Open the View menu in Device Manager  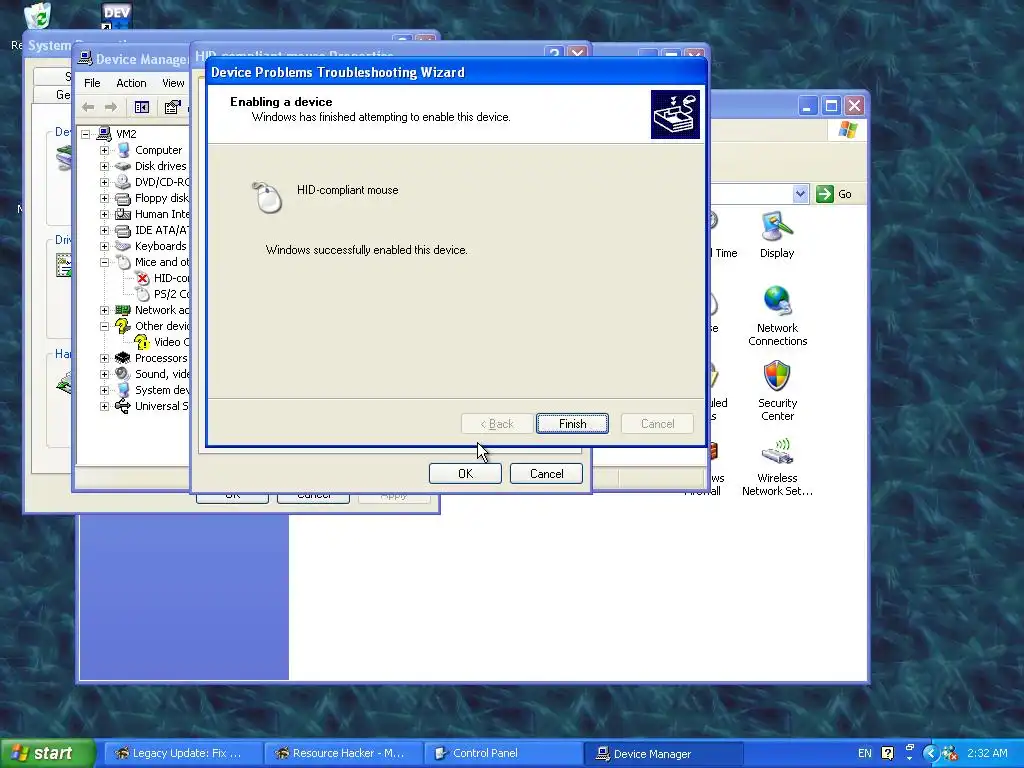(x=173, y=83)
